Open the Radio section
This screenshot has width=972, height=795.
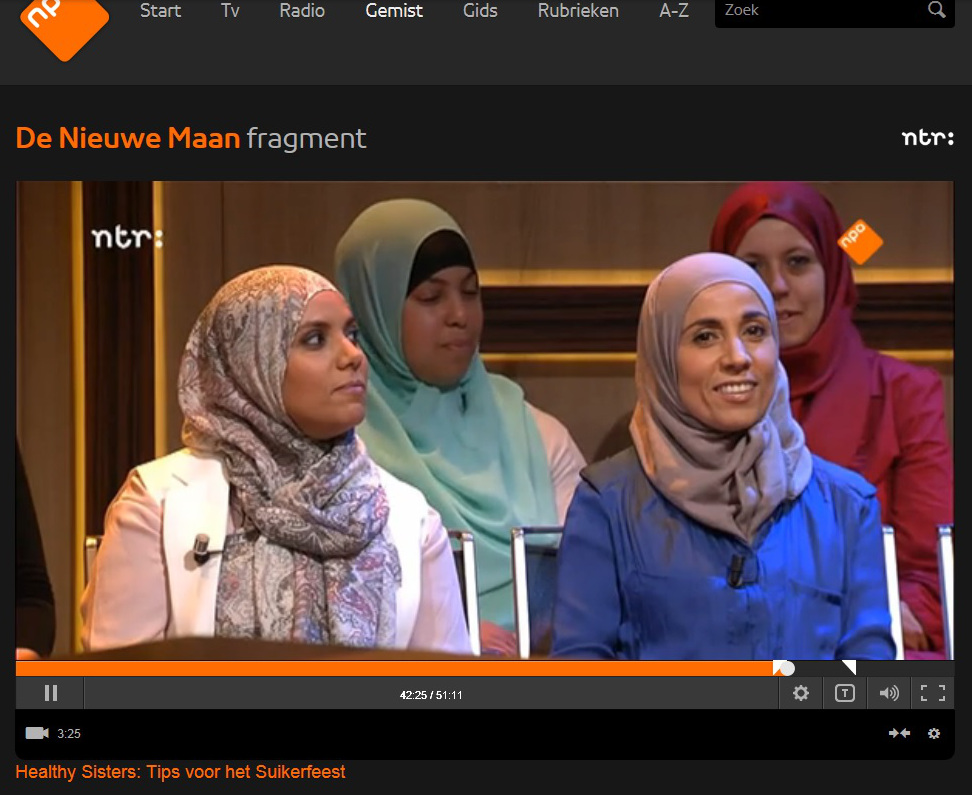[302, 11]
